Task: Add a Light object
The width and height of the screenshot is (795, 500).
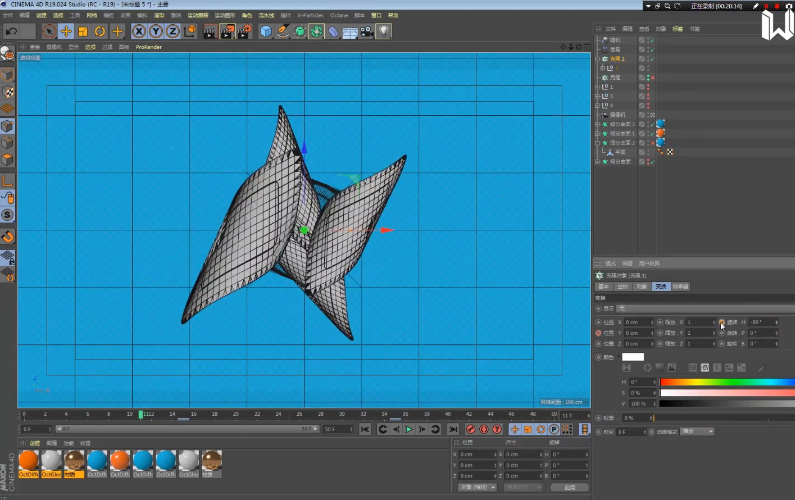Action: [384, 31]
